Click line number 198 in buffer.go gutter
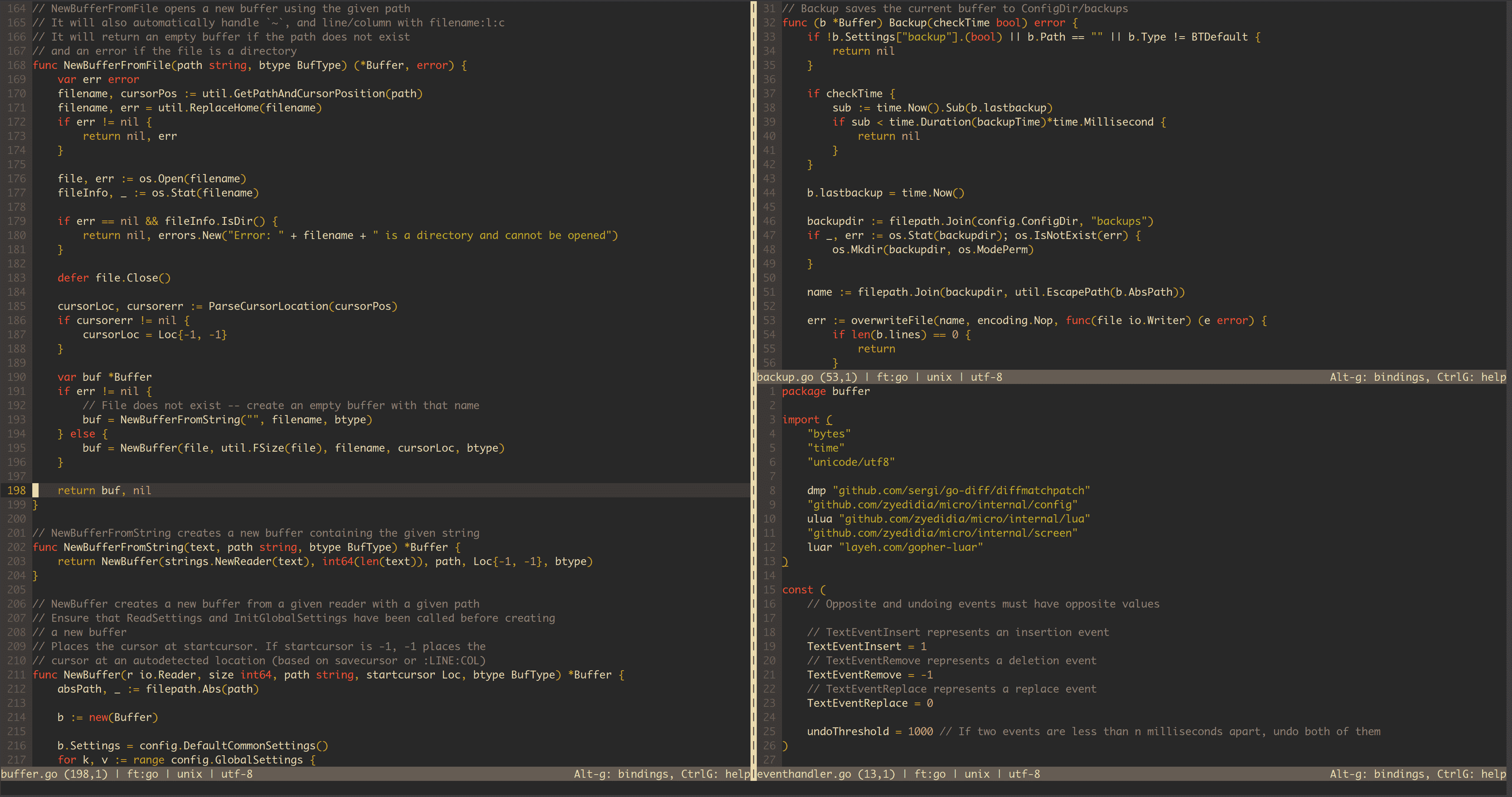This screenshot has width=1512, height=797. click(17, 491)
